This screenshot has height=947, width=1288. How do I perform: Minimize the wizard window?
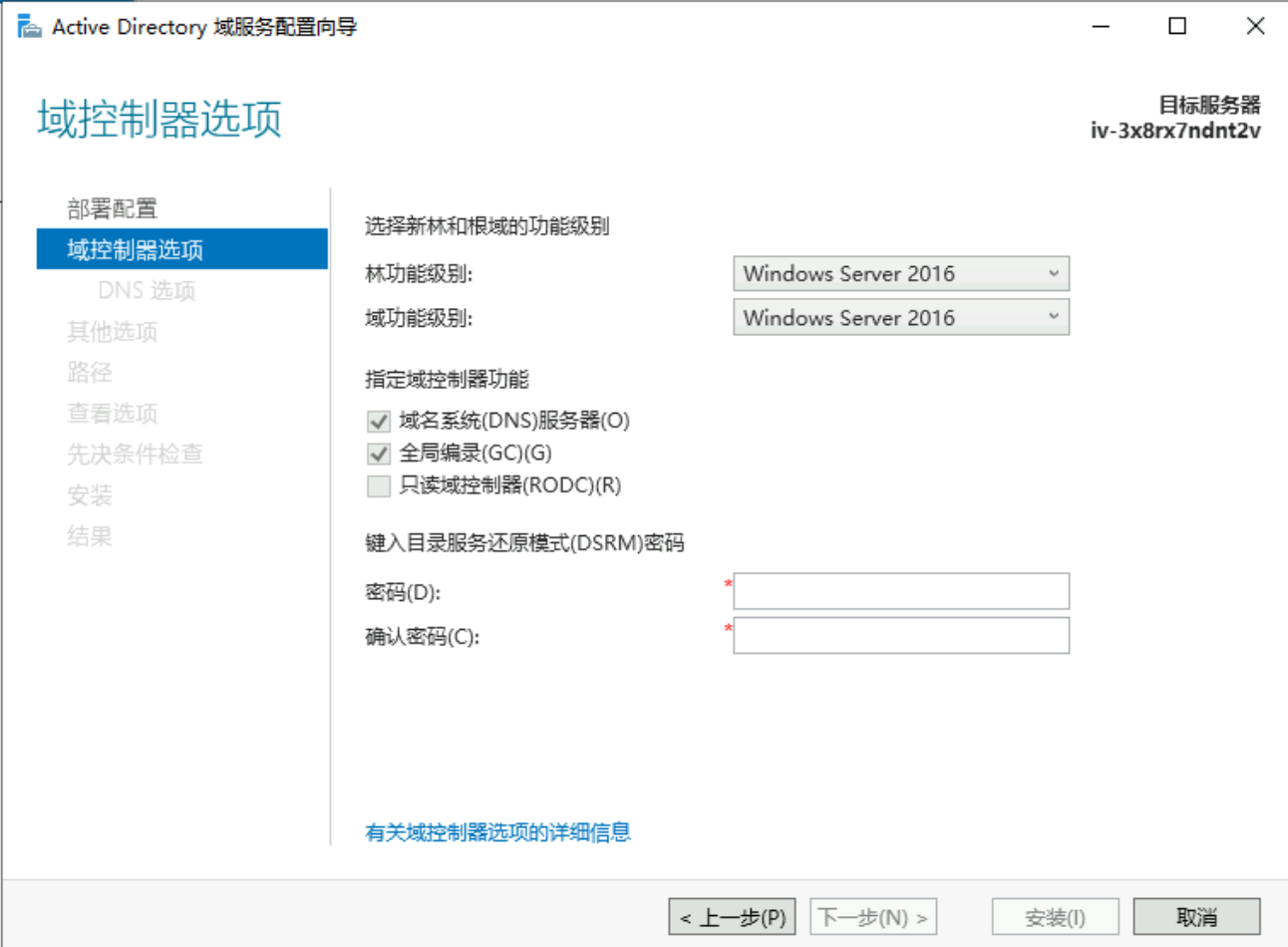tap(1101, 27)
